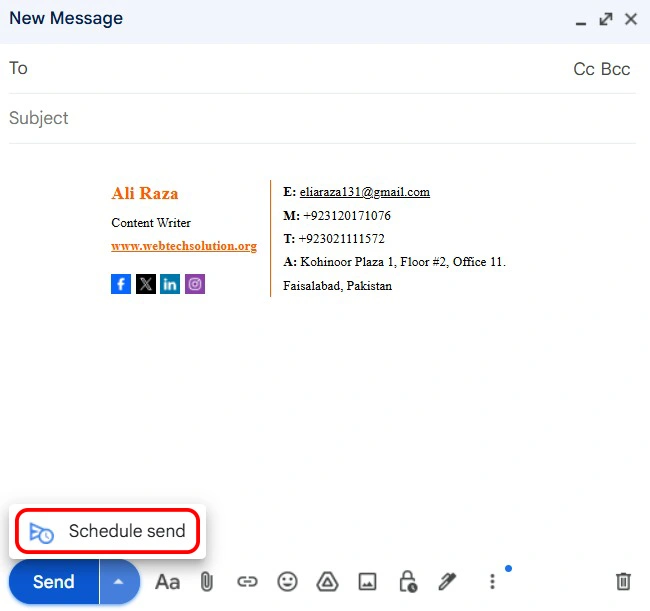Viewport: 650px width, 611px height.
Task: Click Facebook icon in signature
Action: click(121, 284)
